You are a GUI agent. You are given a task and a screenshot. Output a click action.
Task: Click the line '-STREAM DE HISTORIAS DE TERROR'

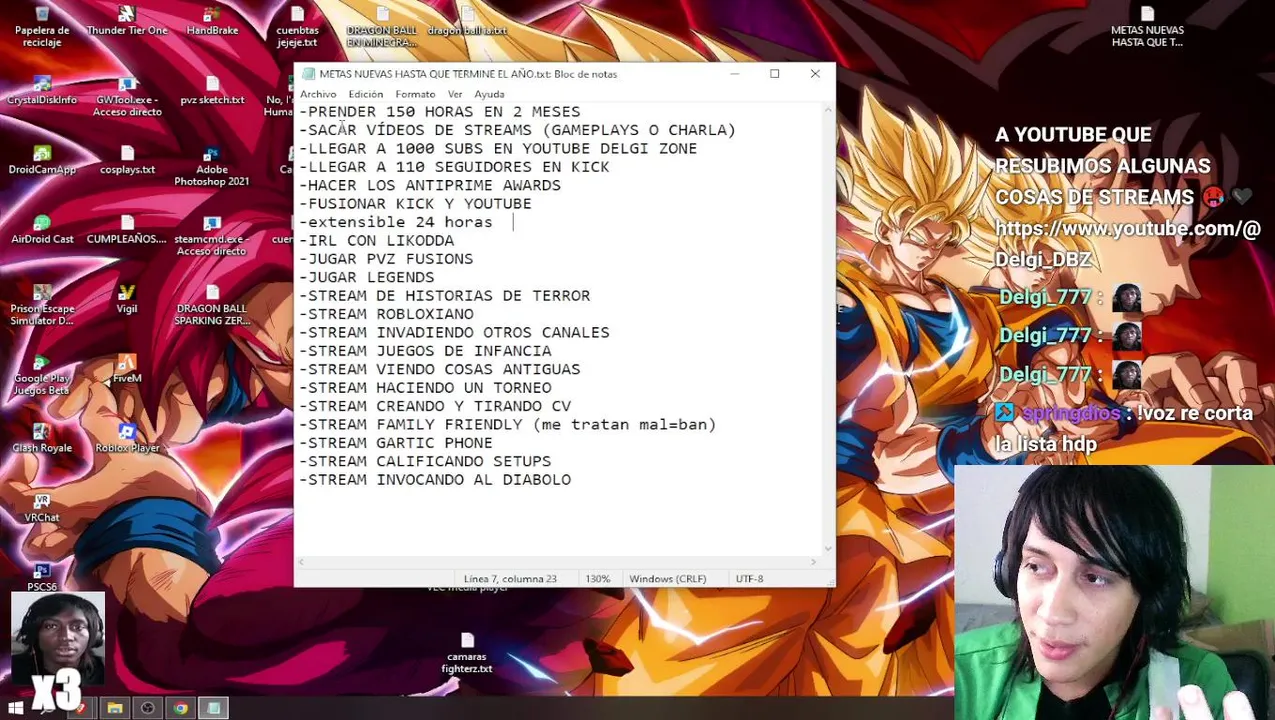click(445, 296)
